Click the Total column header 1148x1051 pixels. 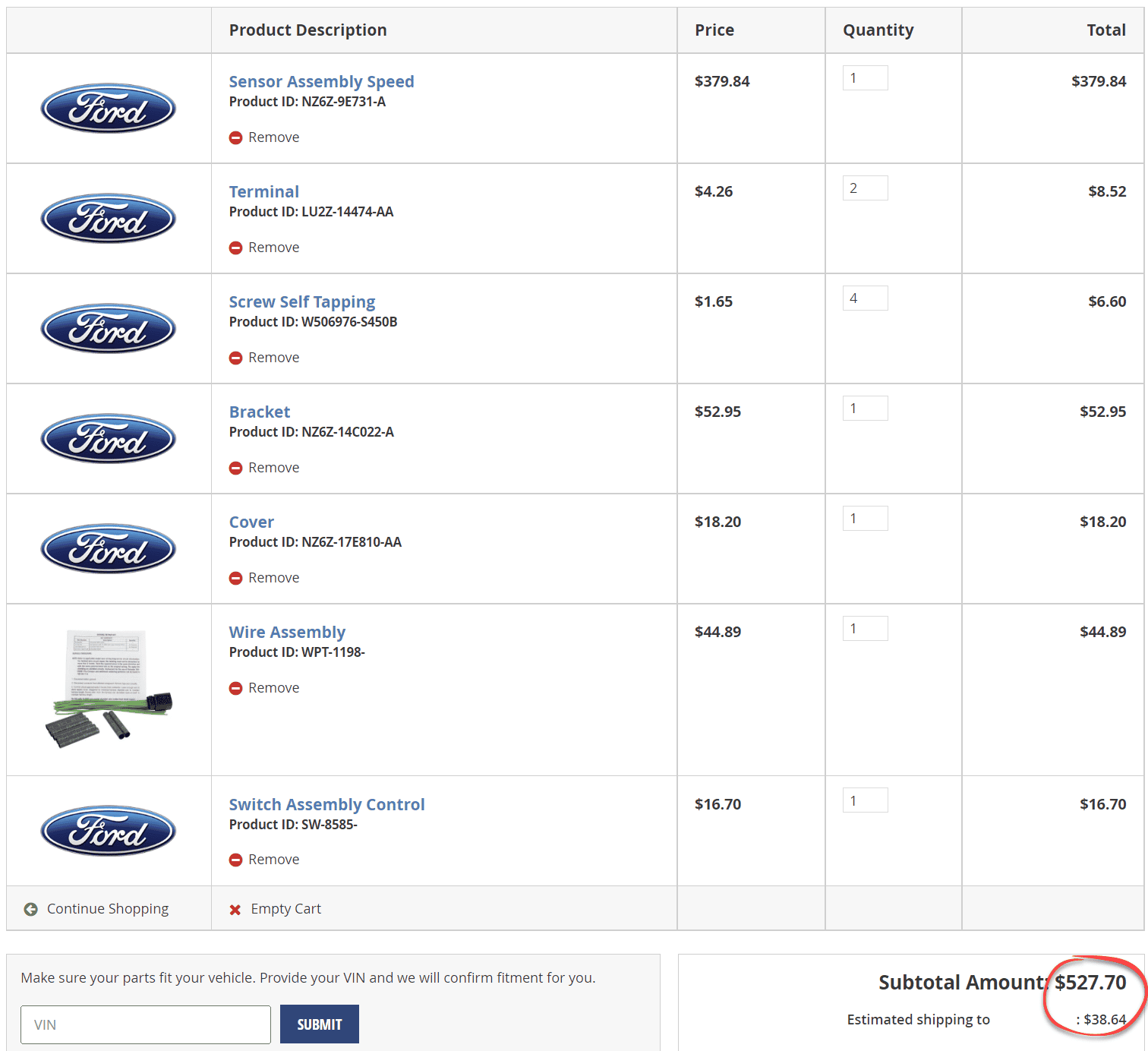1106,30
